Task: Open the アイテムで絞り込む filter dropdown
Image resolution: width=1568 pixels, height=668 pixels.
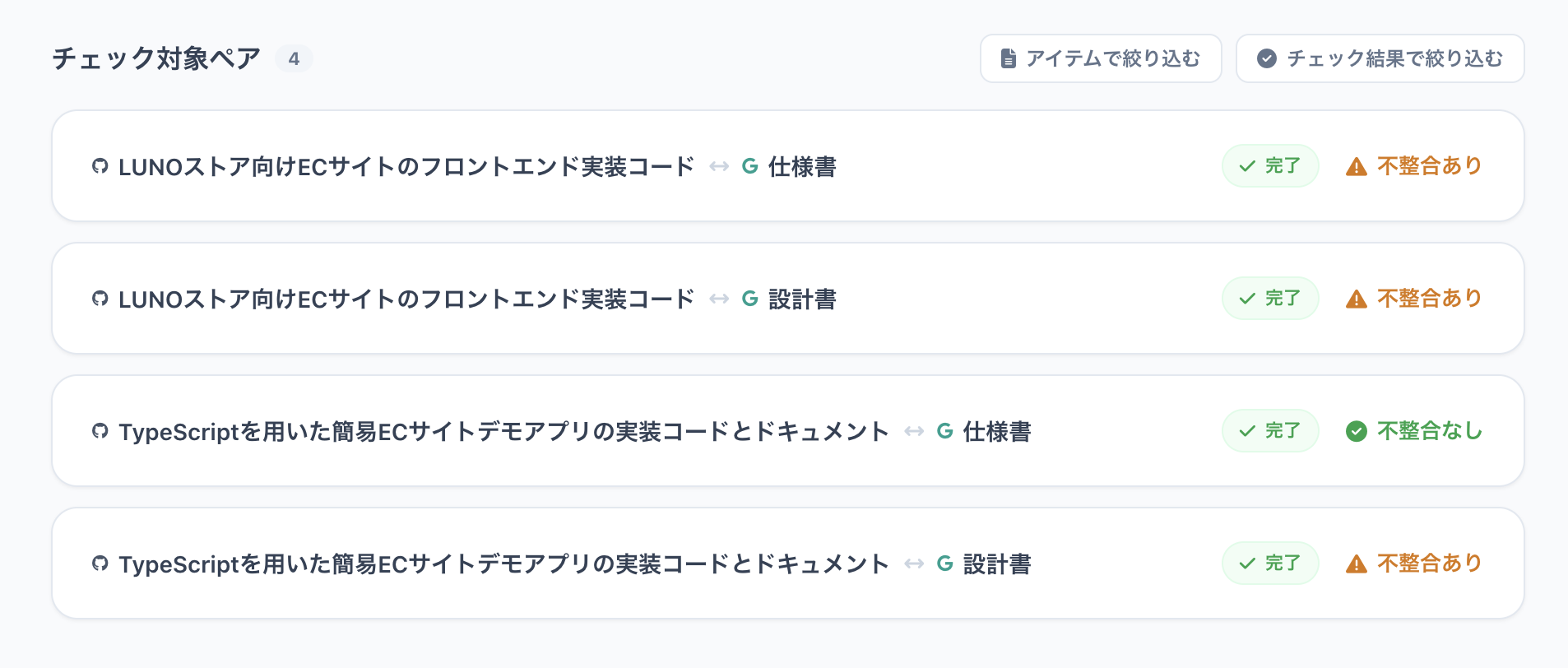Action: 1100,58
